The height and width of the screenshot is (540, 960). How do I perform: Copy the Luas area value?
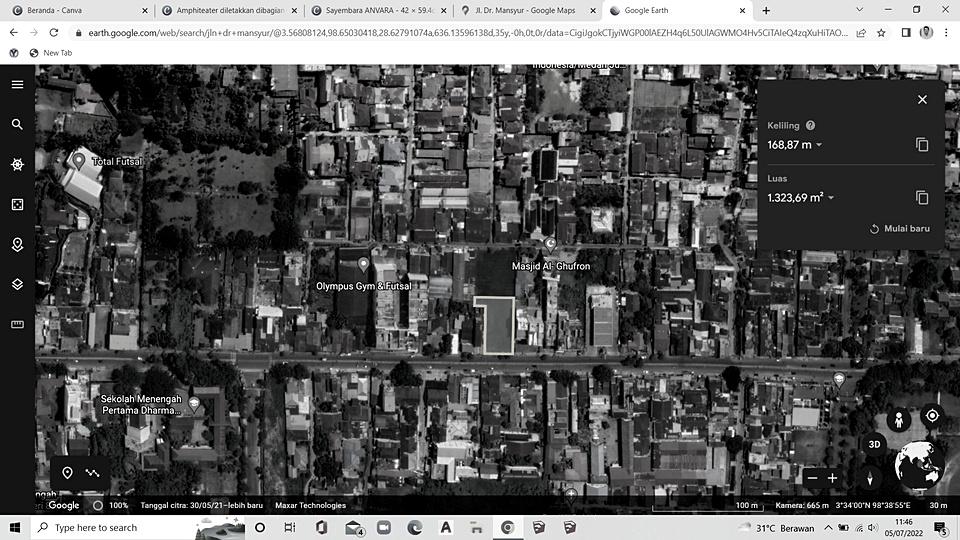click(x=922, y=197)
